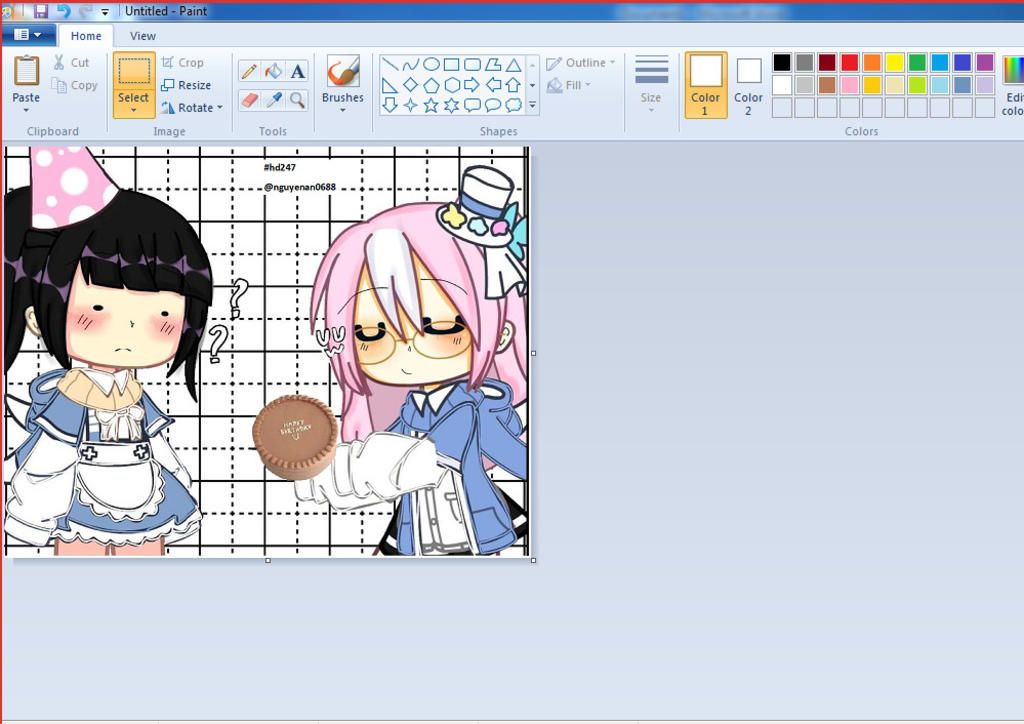Choose the Rounded rectangular callout shape
Image resolution: width=1024 pixels, height=724 pixels.
(x=472, y=105)
